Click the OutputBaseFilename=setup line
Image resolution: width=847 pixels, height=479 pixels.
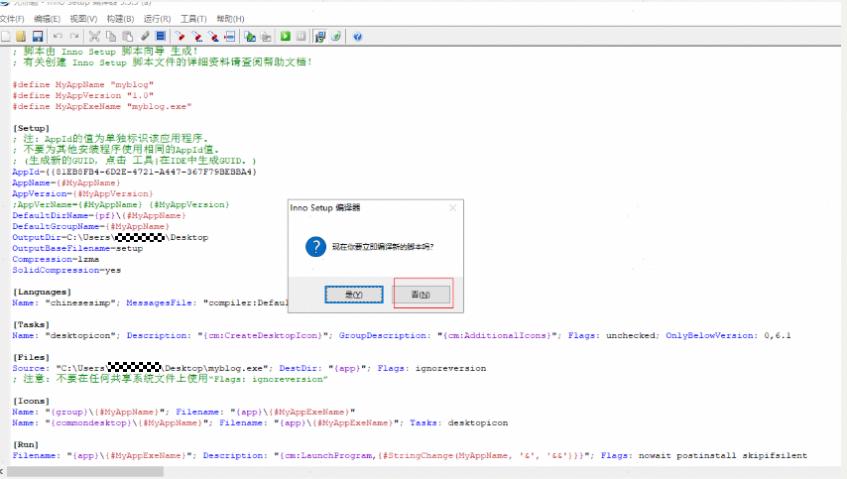(x=78, y=248)
